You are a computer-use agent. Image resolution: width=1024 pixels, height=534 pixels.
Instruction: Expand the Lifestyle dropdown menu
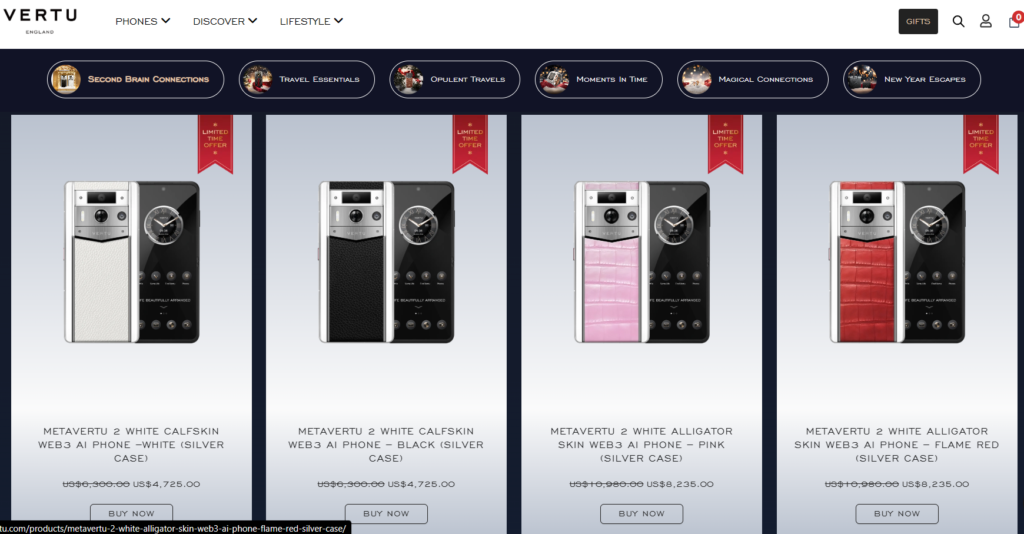(x=311, y=22)
